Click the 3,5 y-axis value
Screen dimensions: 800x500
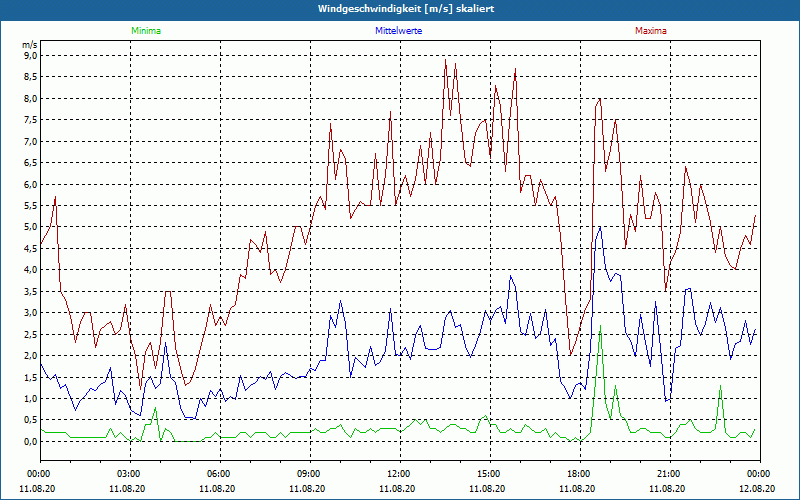point(31,291)
